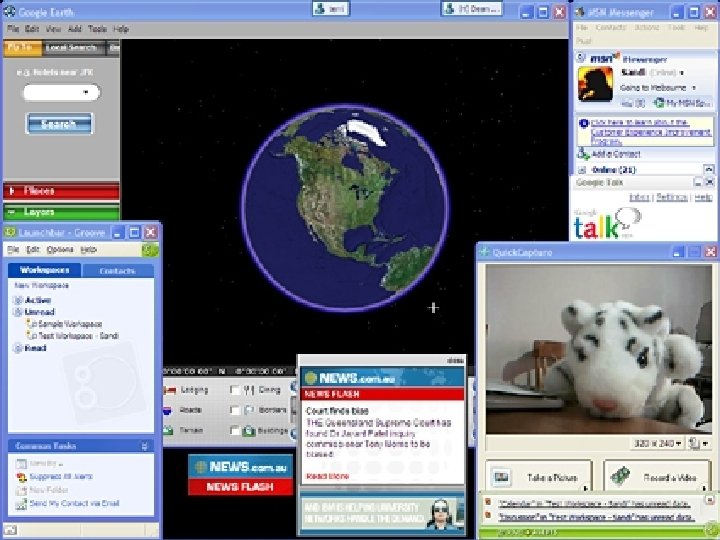
Task: Click the Terrain layer icon
Action: [x=169, y=431]
